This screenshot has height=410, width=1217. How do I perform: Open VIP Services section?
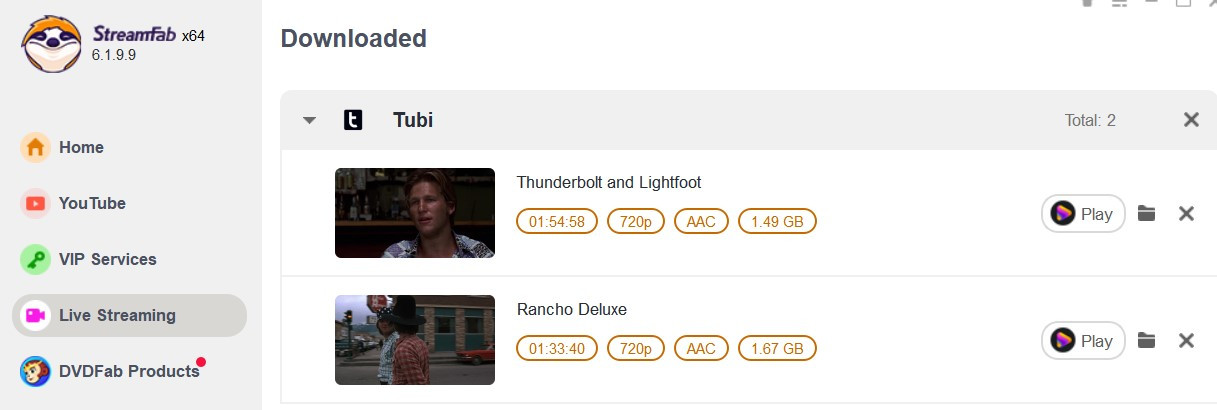(x=129, y=259)
